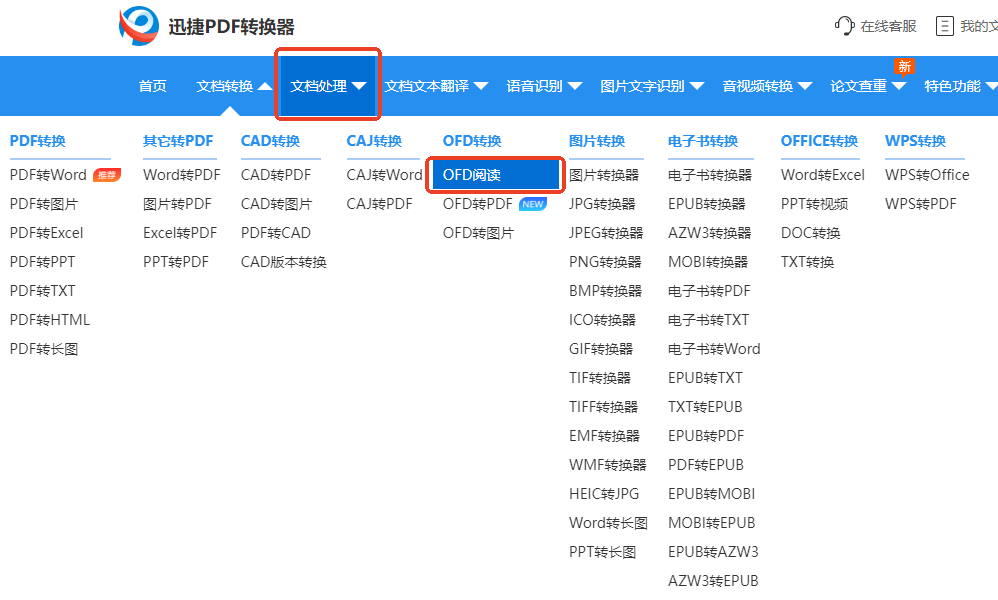998x600 pixels.
Task: Click the 文档处理 menu item
Action: click(320, 86)
